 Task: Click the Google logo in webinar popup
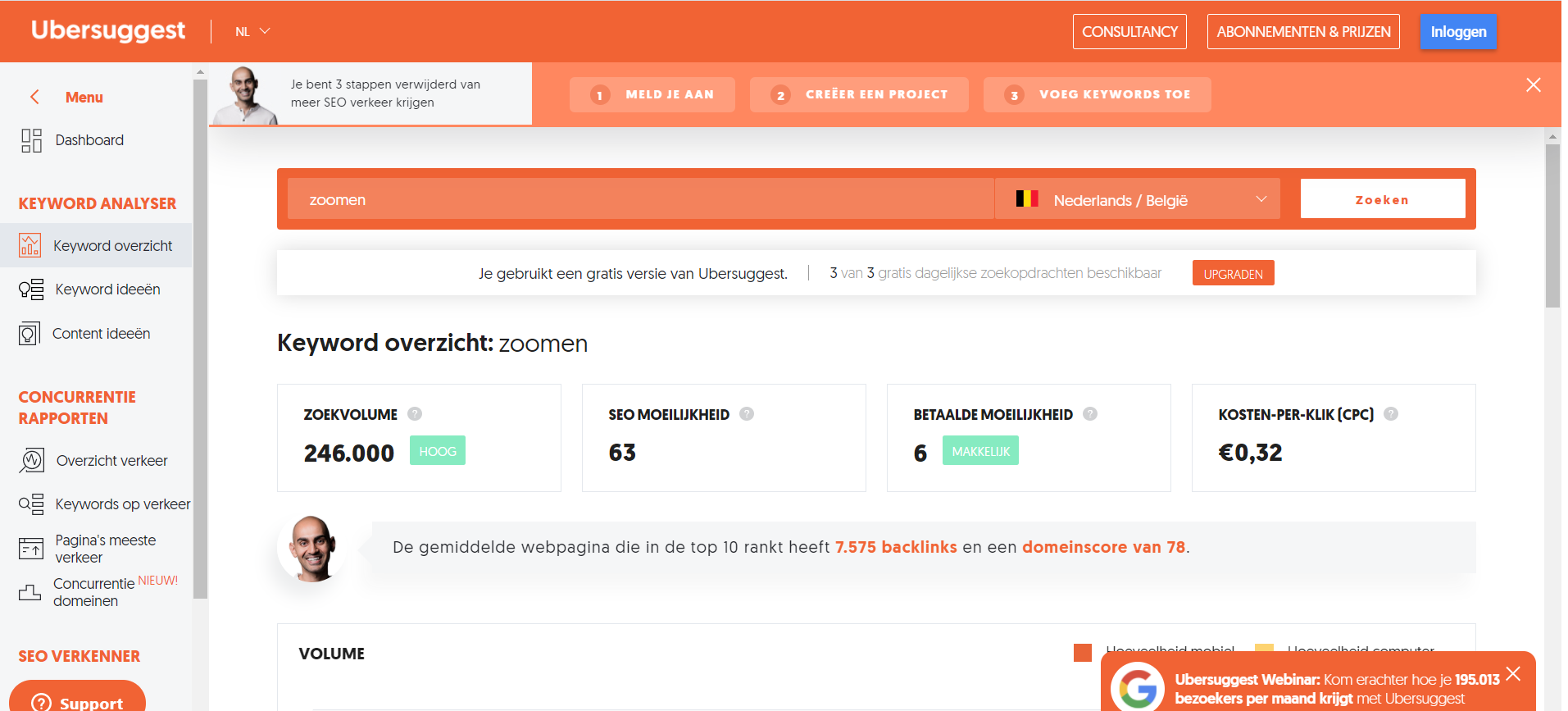point(1138,687)
